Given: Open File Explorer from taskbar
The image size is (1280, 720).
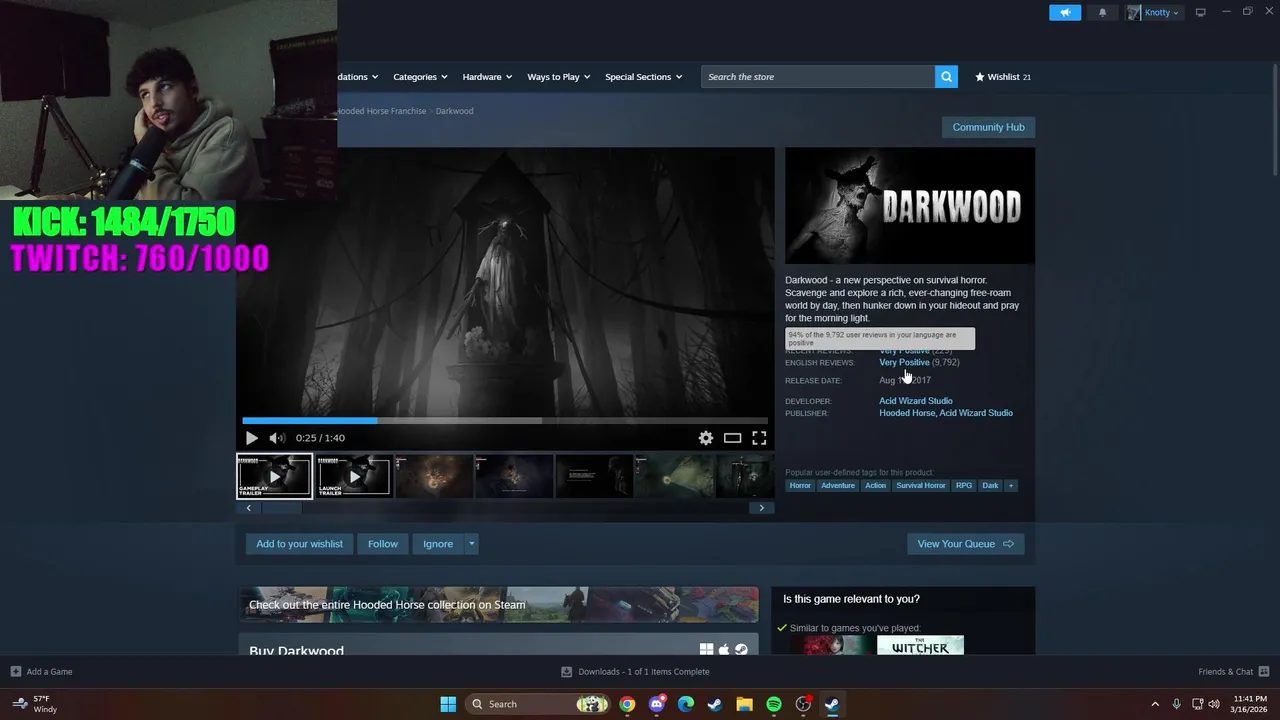Looking at the screenshot, I should (x=744, y=704).
